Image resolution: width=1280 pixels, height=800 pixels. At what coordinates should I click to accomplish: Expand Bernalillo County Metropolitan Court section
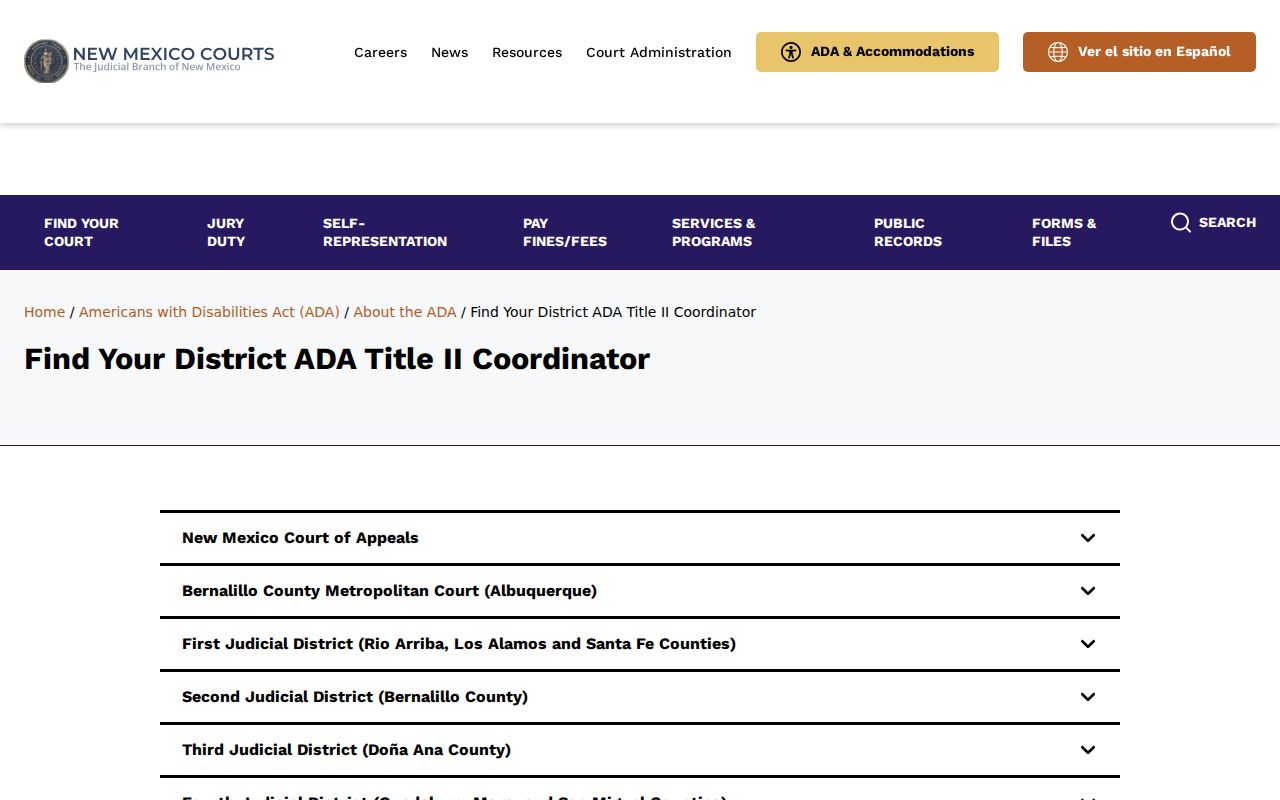click(x=640, y=591)
